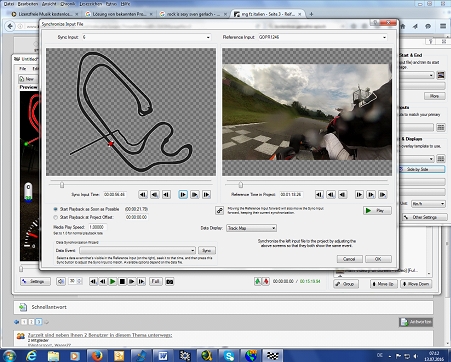Switch to the Lizenzfreie Musik browser tab

click(x=44, y=14)
